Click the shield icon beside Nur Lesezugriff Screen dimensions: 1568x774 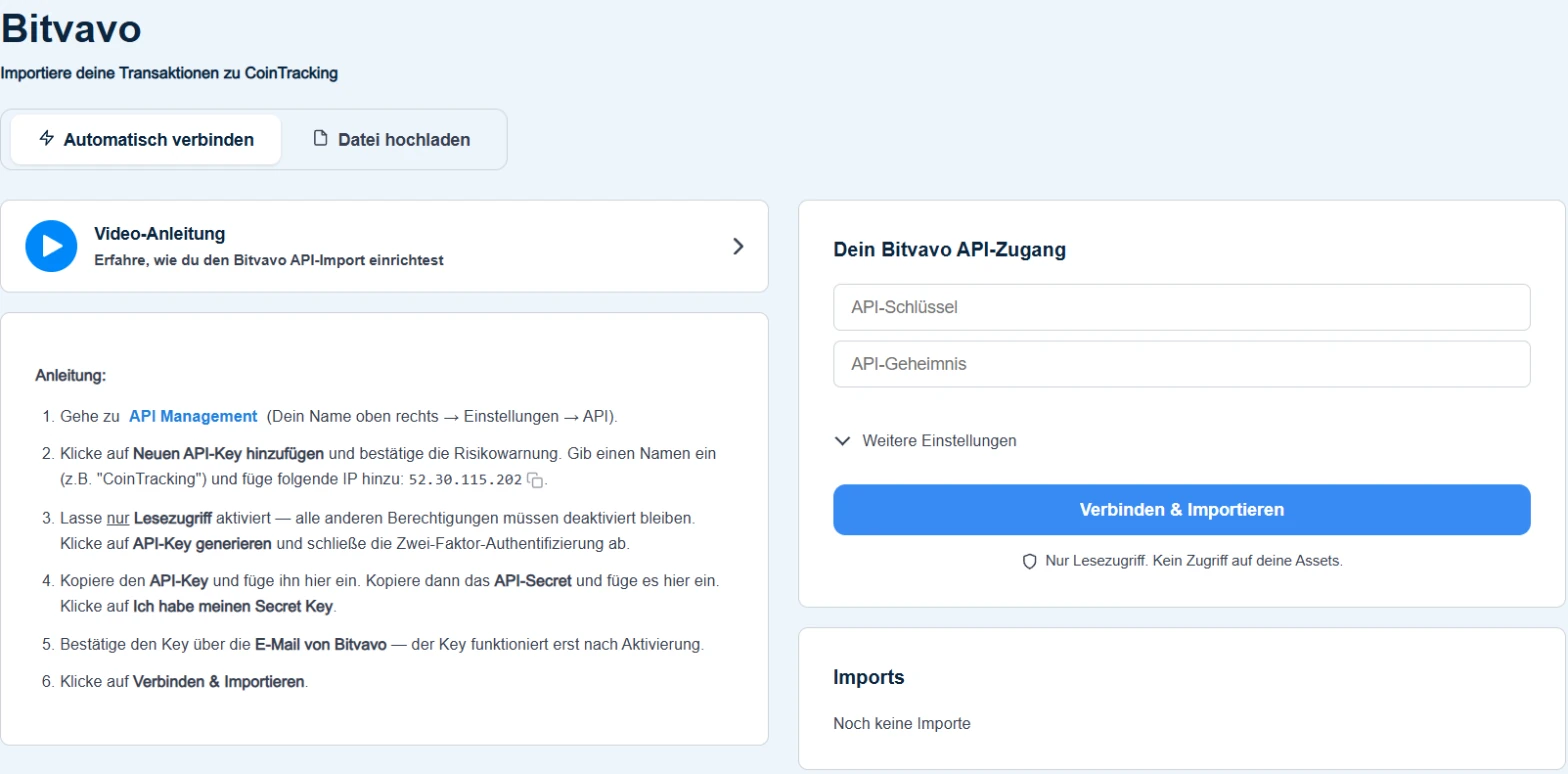point(1029,562)
